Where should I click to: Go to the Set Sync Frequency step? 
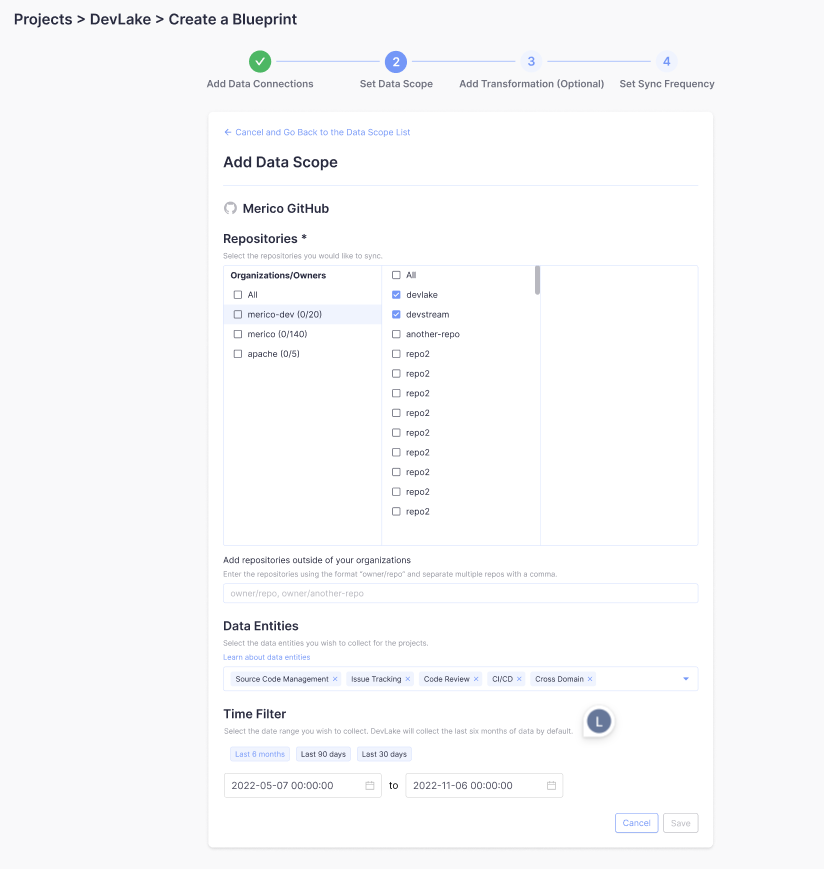pyautogui.click(x=667, y=84)
